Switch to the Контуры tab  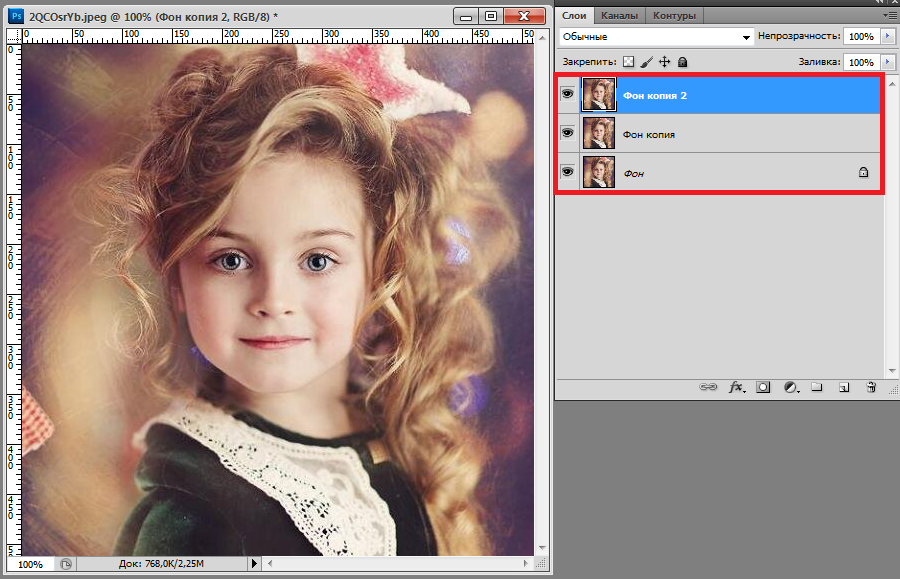[674, 15]
